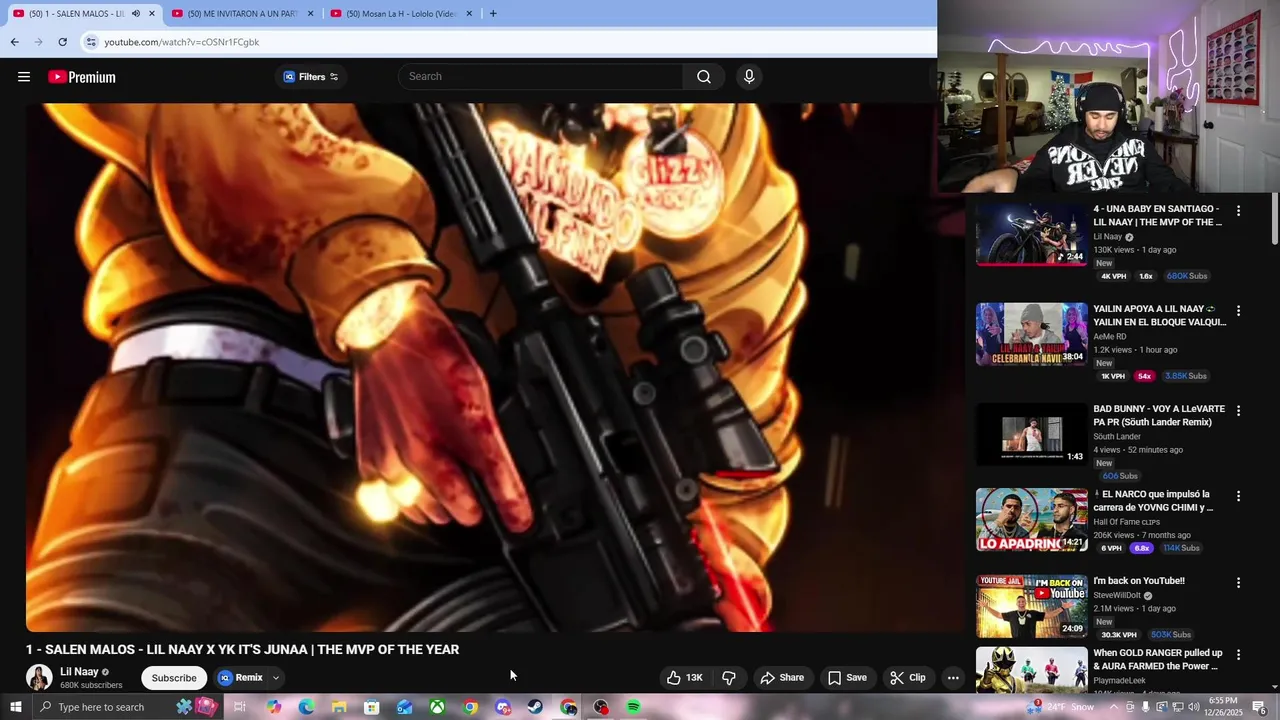Open Lil Naay channel name link
1280x720 pixels.
(79, 672)
